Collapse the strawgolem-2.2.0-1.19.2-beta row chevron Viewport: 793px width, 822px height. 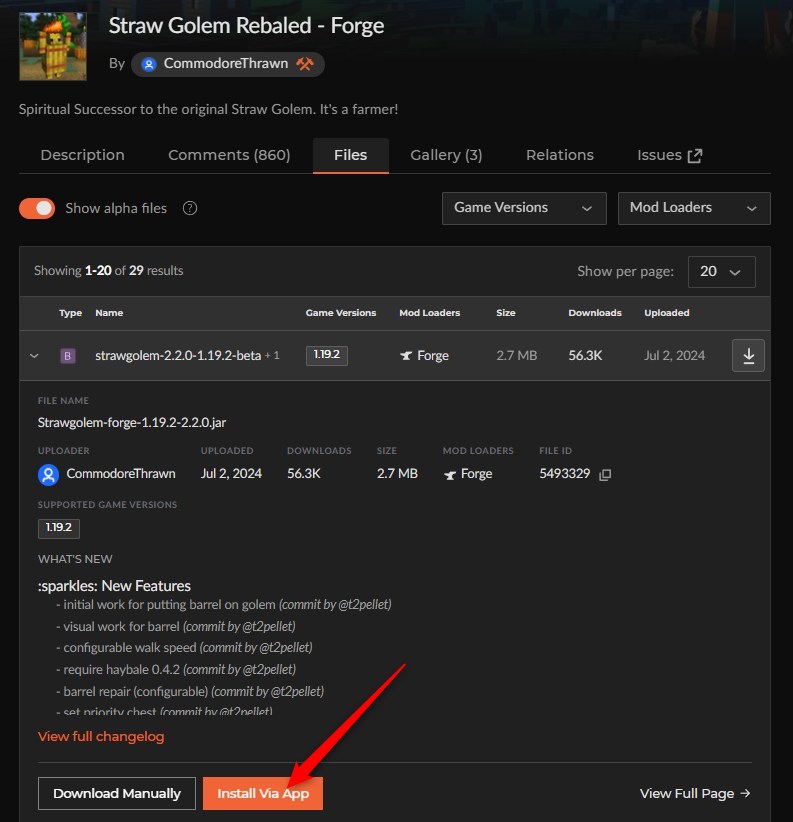click(x=34, y=355)
